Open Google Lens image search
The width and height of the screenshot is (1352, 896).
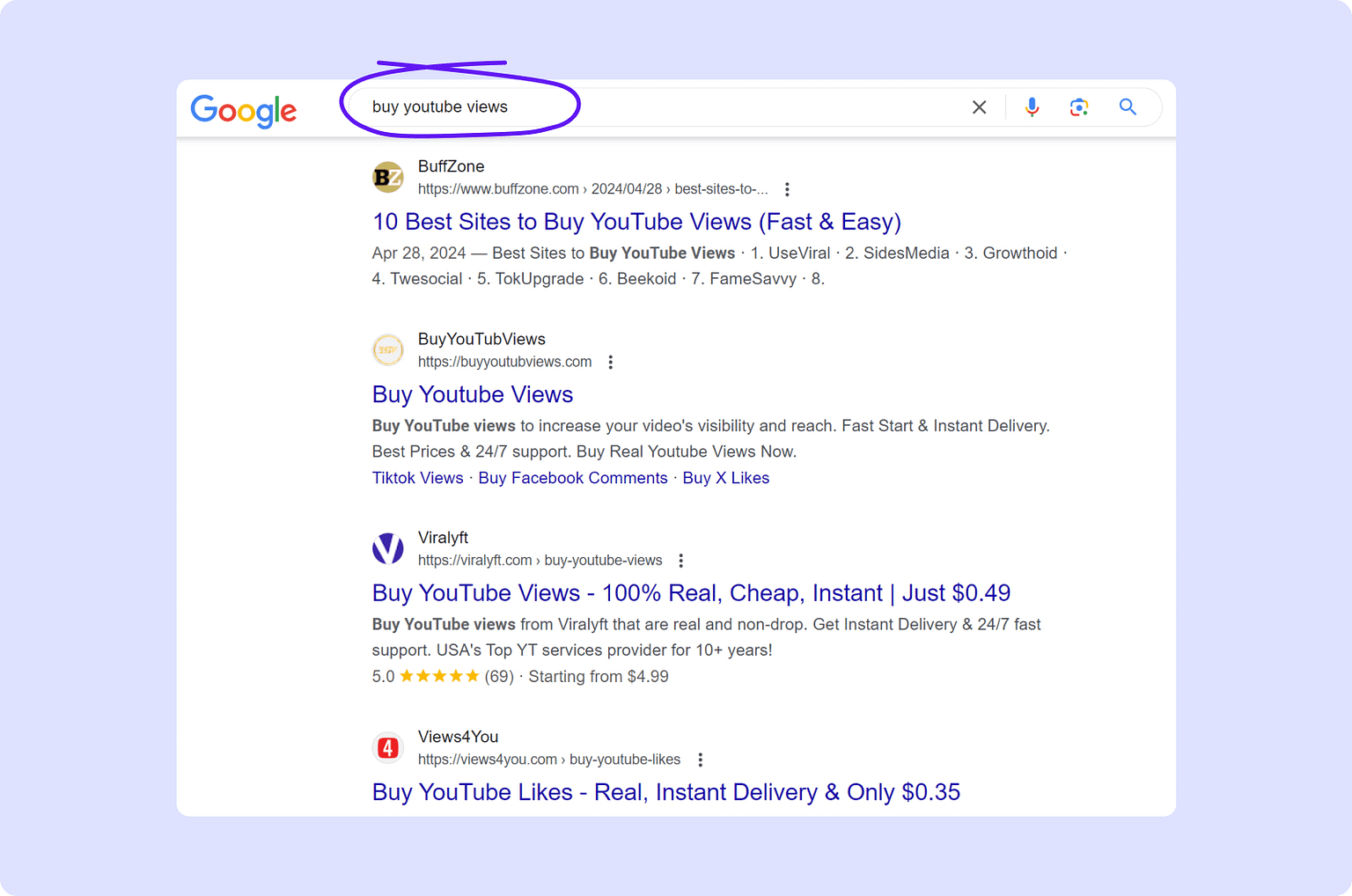click(1079, 106)
